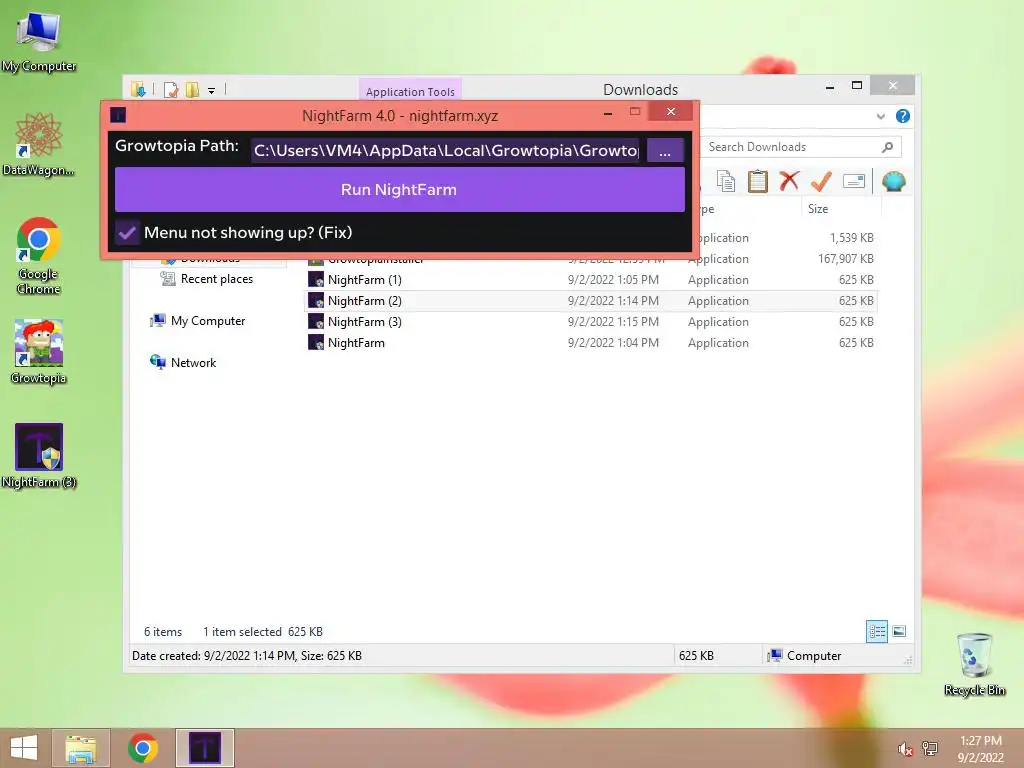Open File Explorer from taskbar

point(81,748)
